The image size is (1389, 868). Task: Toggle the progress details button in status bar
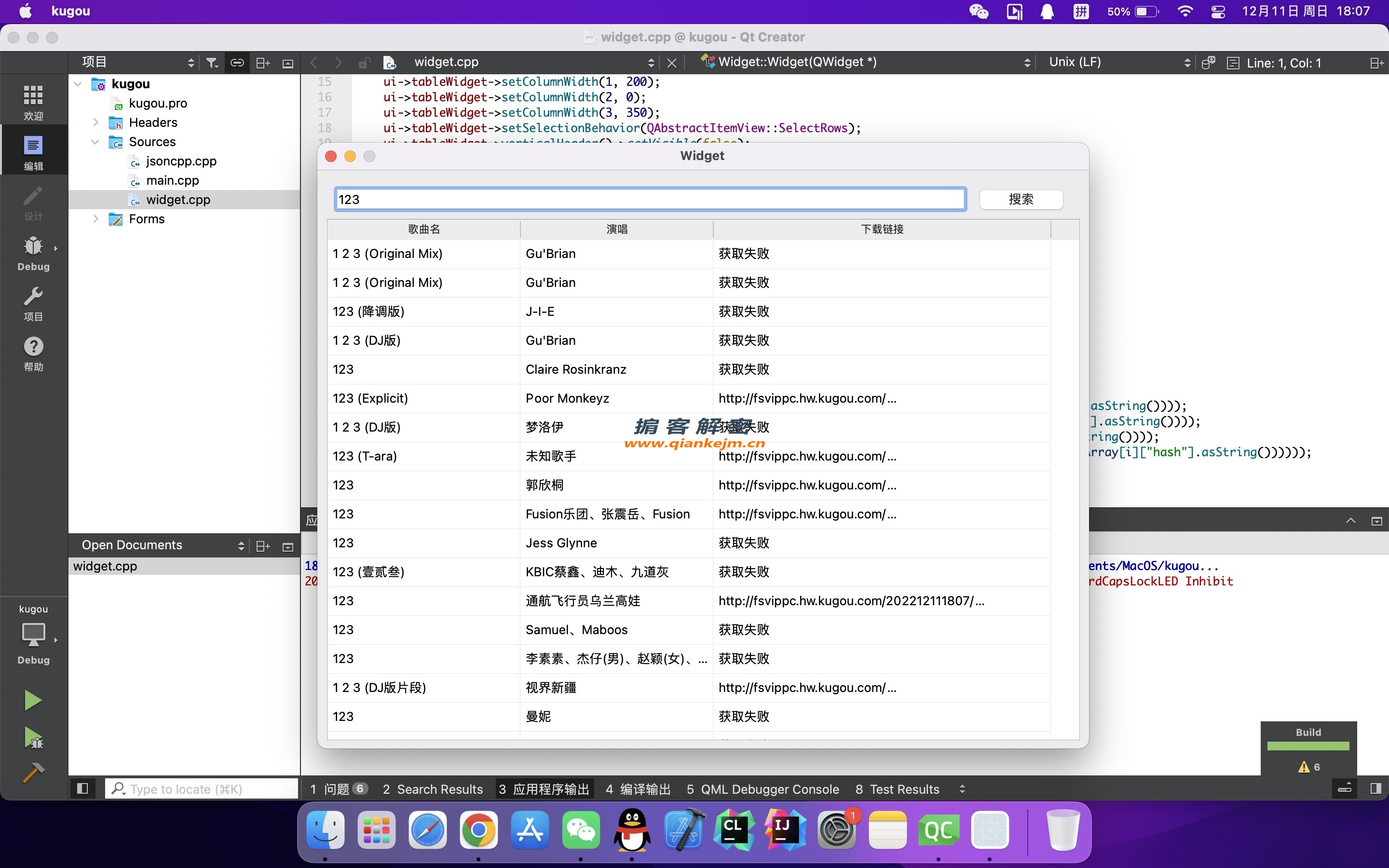point(1345,788)
